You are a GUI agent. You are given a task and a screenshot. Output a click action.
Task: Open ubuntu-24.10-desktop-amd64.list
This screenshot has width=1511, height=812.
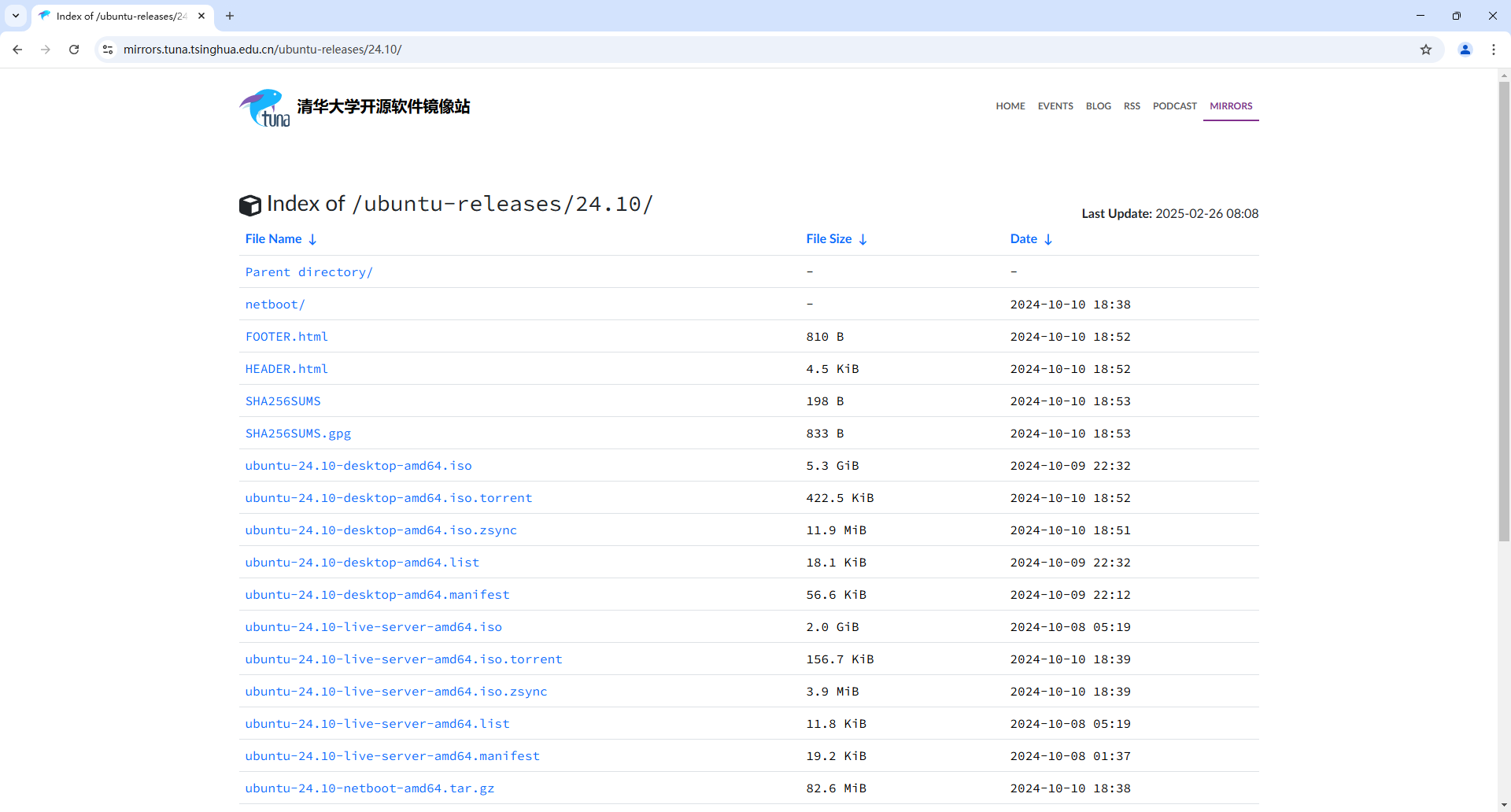tap(362, 563)
